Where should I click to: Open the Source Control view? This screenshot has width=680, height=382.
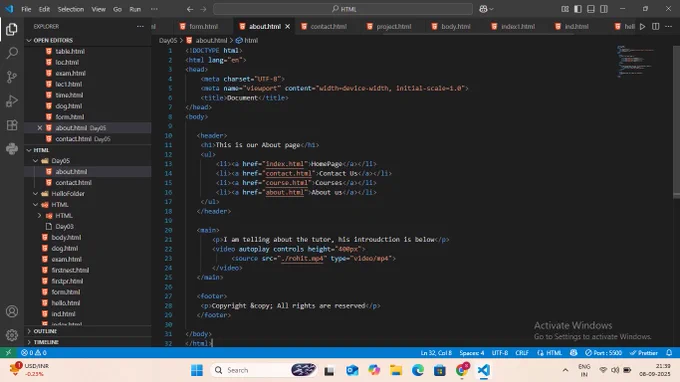[12, 77]
